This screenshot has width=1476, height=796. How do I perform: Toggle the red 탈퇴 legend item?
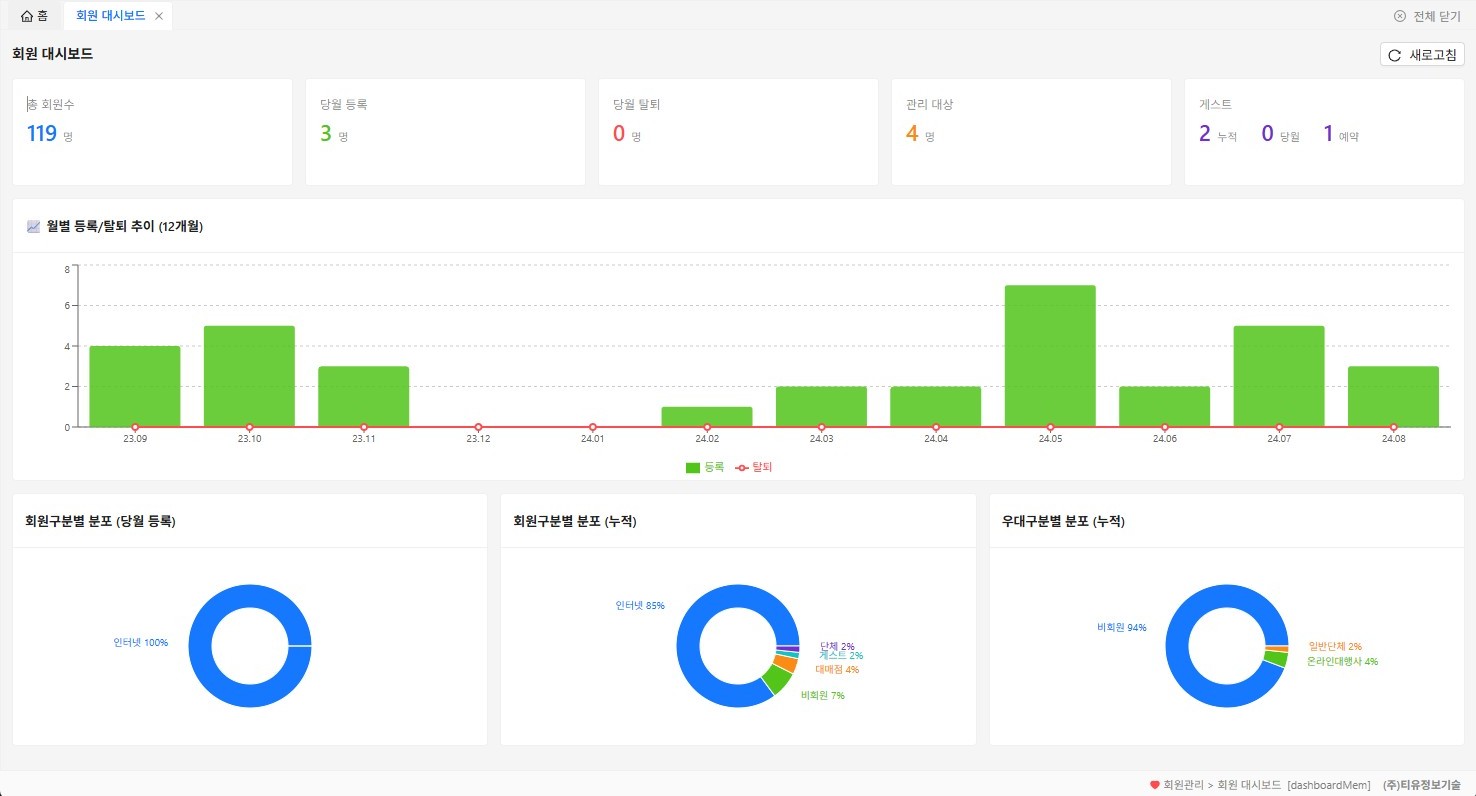pos(754,467)
